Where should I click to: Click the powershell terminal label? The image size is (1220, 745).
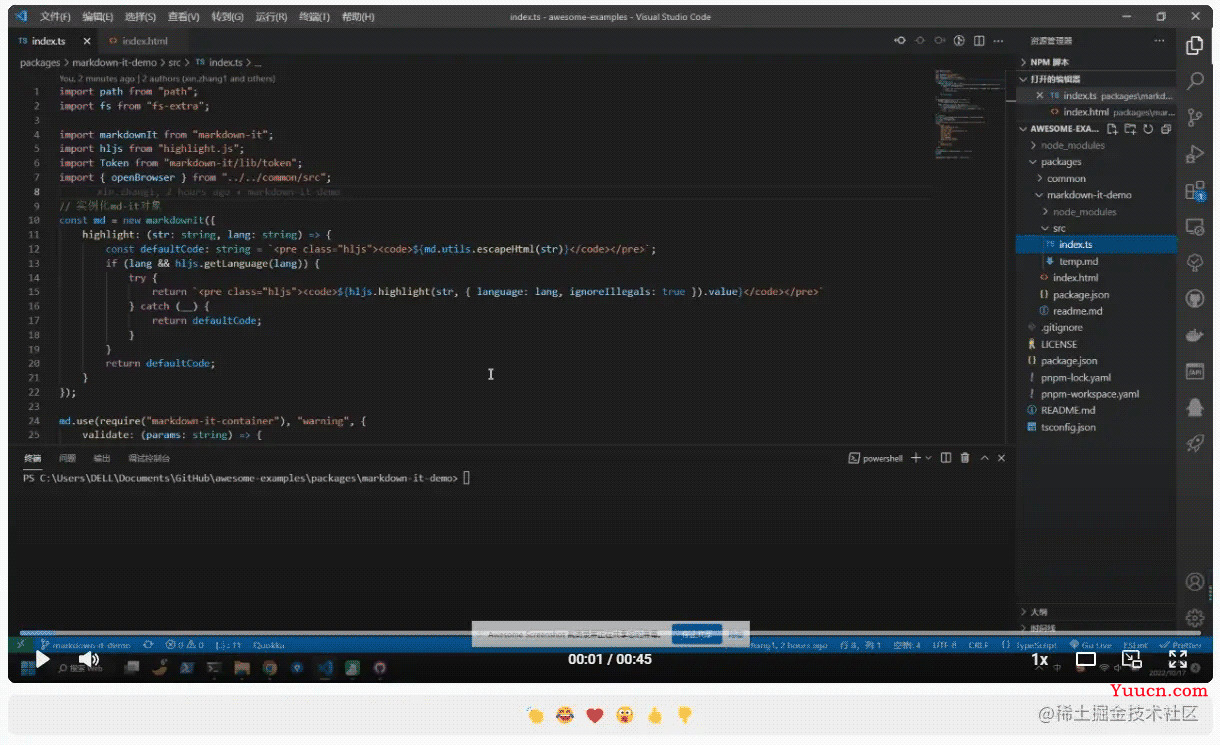tap(875, 458)
